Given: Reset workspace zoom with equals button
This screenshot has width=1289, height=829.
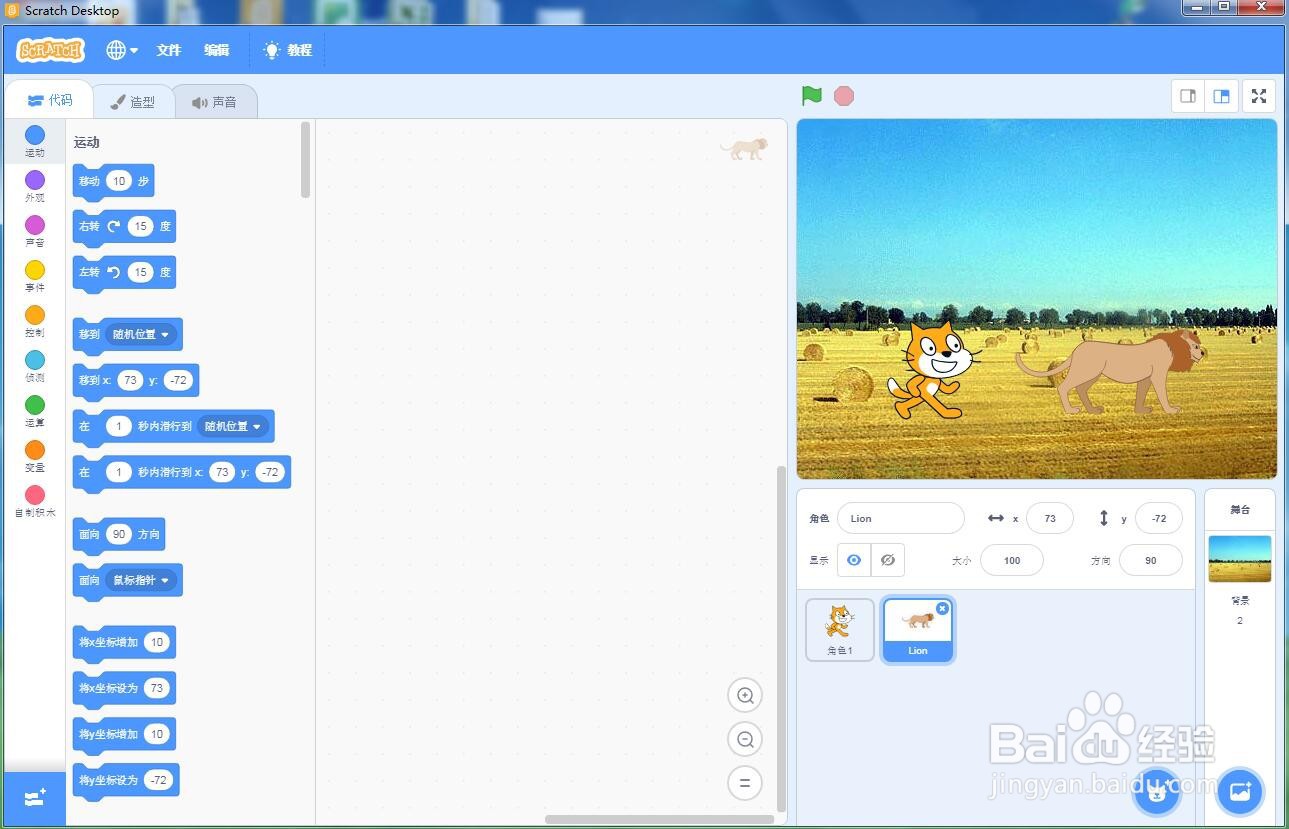Looking at the screenshot, I should tap(745, 783).
